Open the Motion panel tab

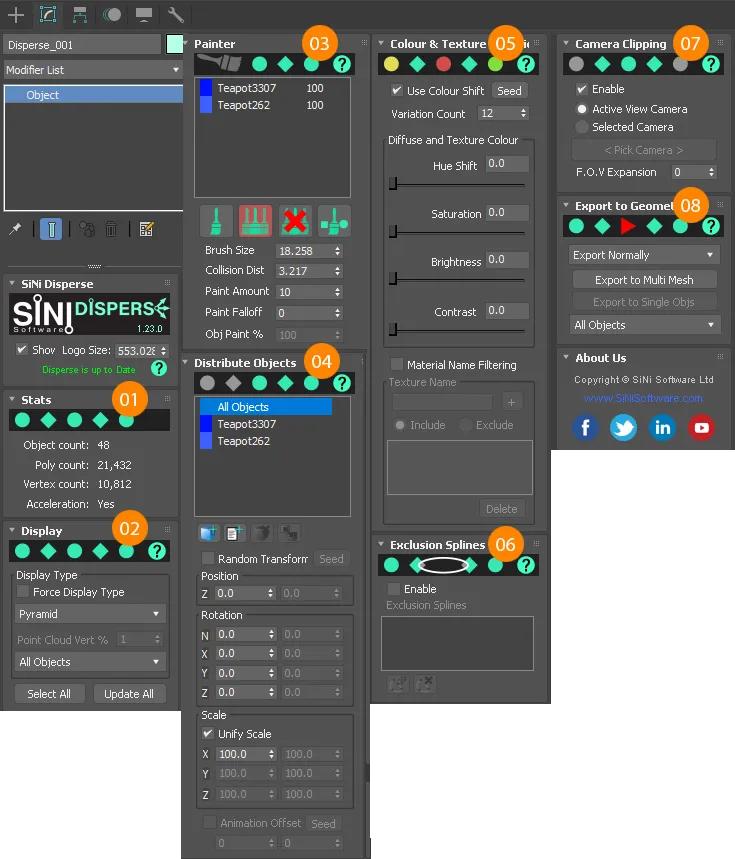pos(112,15)
